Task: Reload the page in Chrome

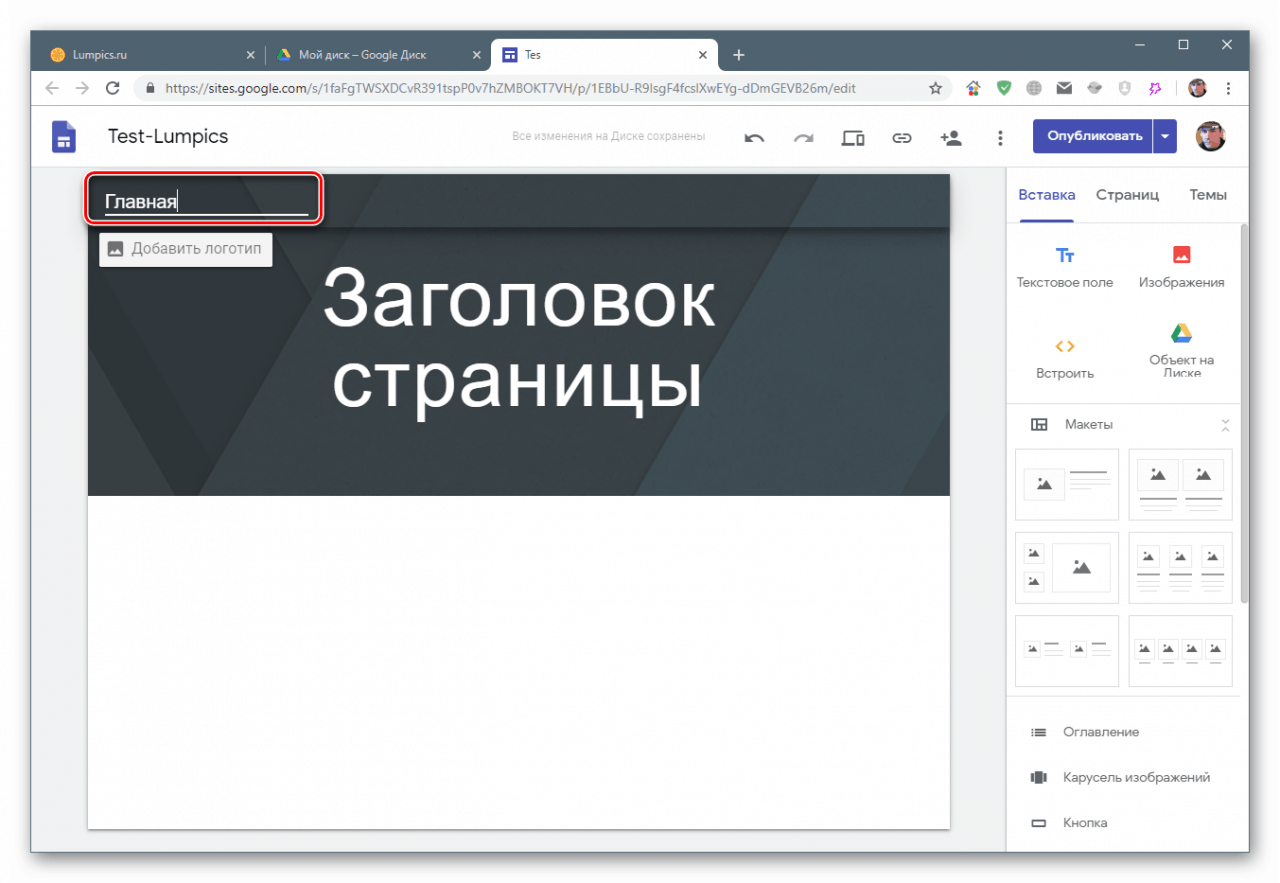Action: click(112, 88)
